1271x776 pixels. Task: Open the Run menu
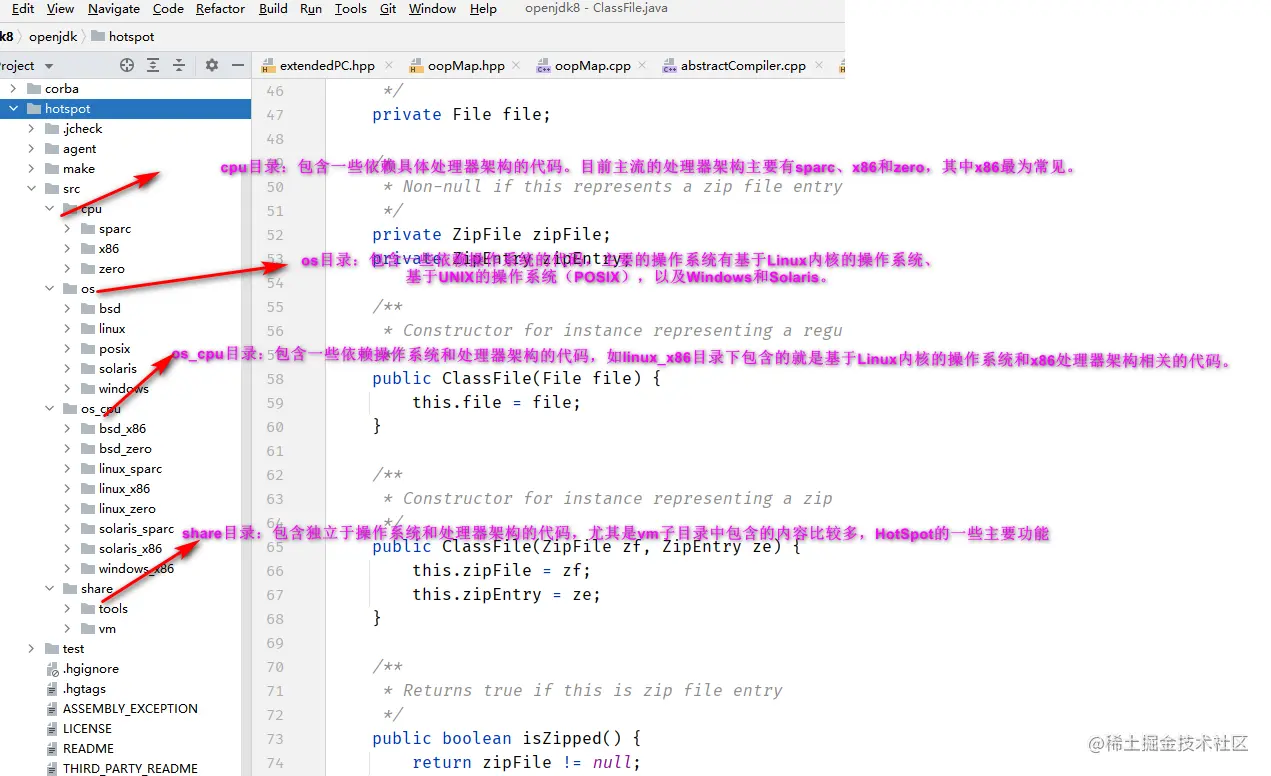(x=311, y=9)
